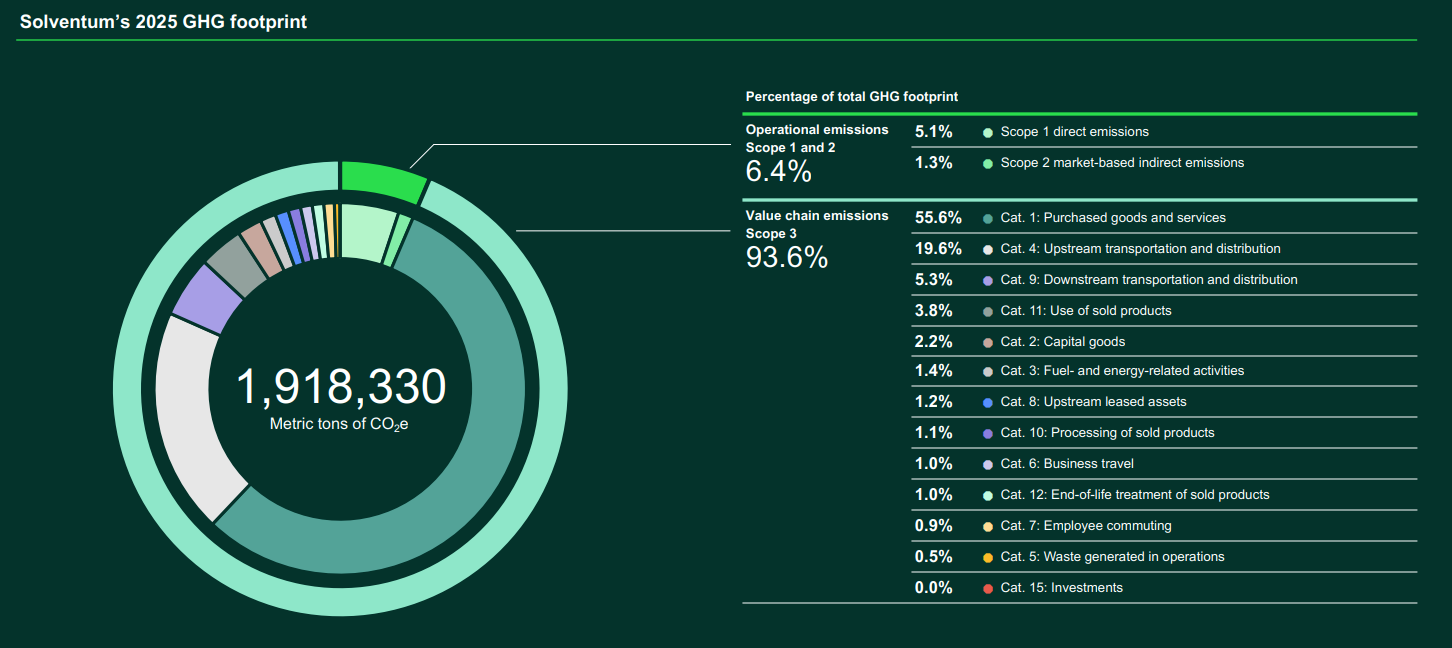Click the 1.4% Fuel- and energy-related value
This screenshot has height=648, width=1452.
click(x=934, y=371)
